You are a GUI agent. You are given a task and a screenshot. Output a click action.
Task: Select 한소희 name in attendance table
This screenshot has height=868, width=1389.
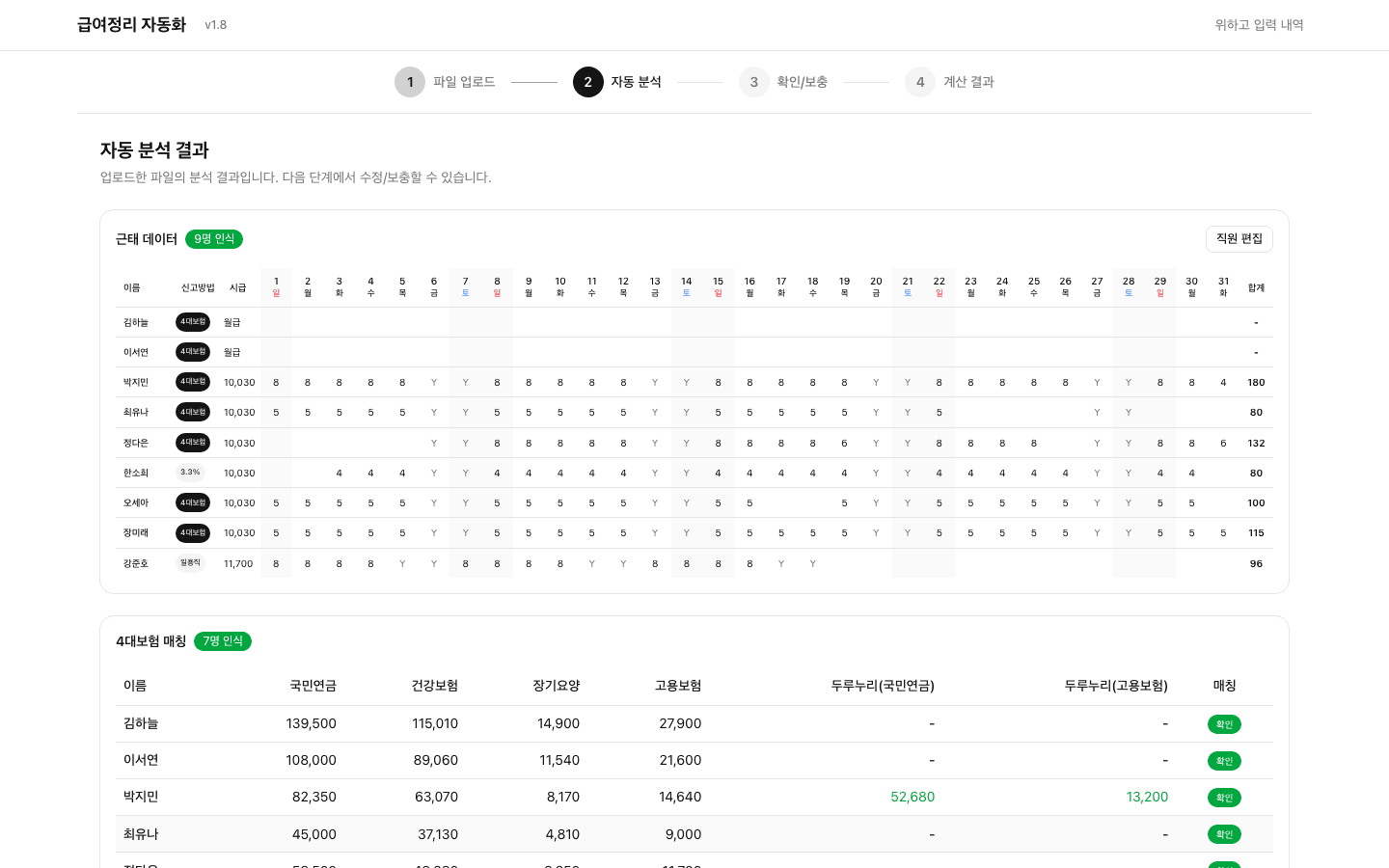click(x=136, y=473)
